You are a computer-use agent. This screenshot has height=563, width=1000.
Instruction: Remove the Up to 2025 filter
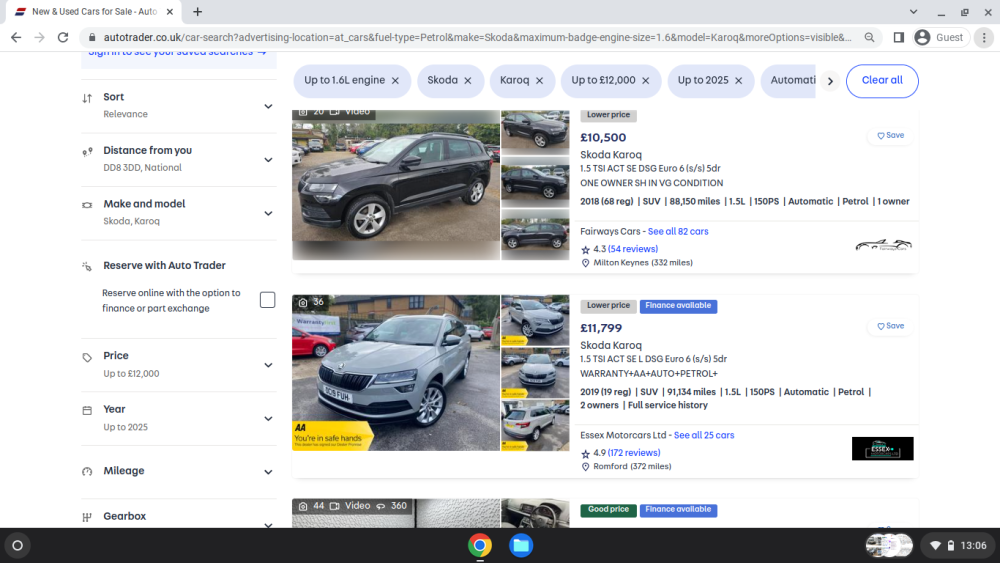739,81
